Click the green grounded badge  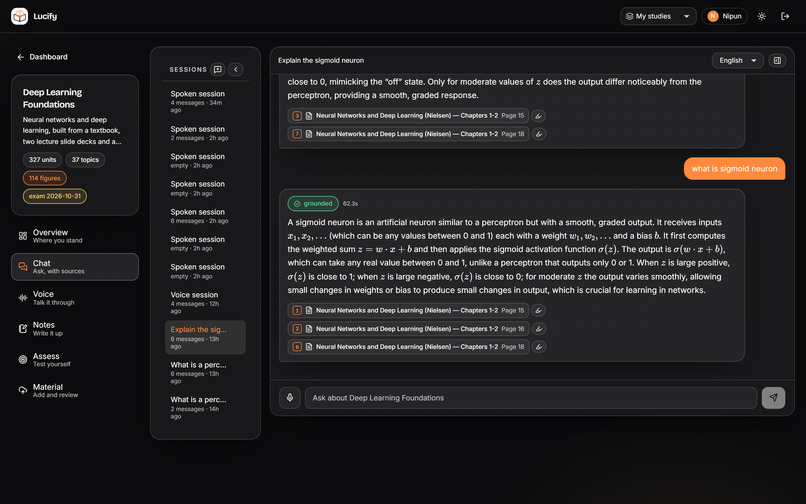(313, 204)
